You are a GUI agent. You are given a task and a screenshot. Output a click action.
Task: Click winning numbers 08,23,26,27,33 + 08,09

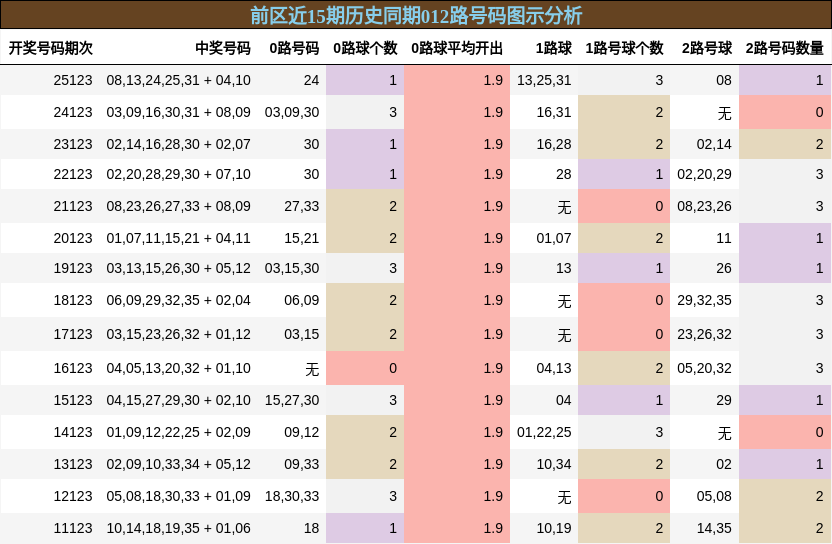tap(178, 206)
